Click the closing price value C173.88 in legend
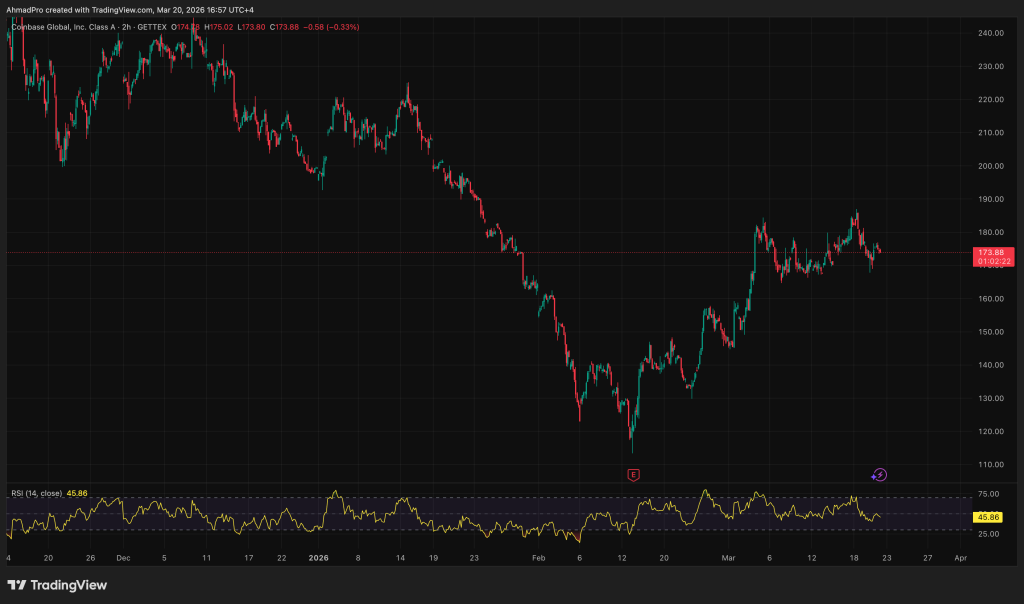 coord(286,24)
